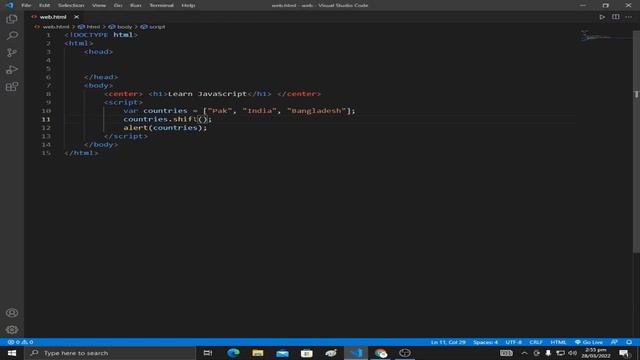Click the errors and warnings status indicator
Image resolution: width=640 pixels, height=360 pixels.
(x=20, y=342)
